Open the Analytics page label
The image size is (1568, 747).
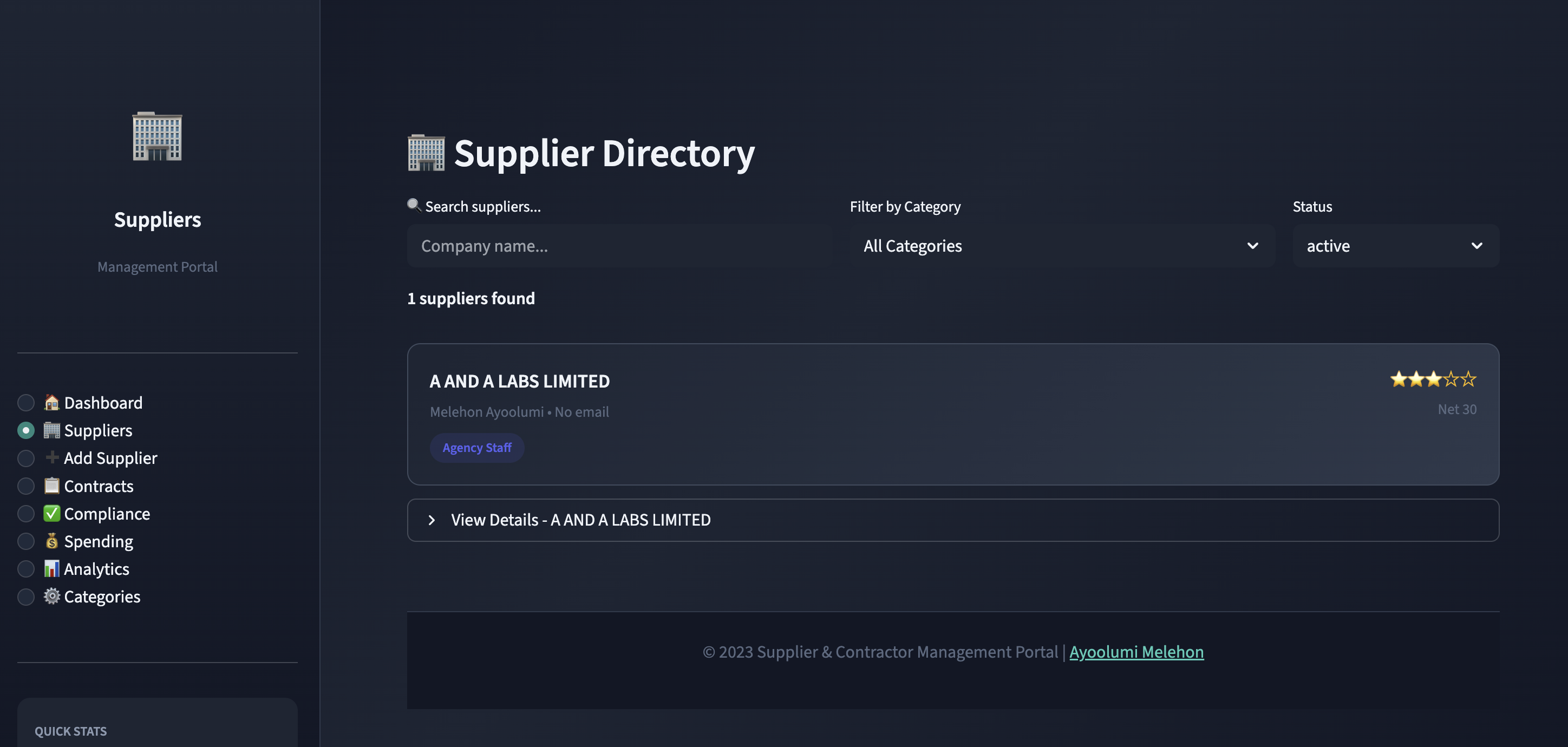(x=96, y=569)
